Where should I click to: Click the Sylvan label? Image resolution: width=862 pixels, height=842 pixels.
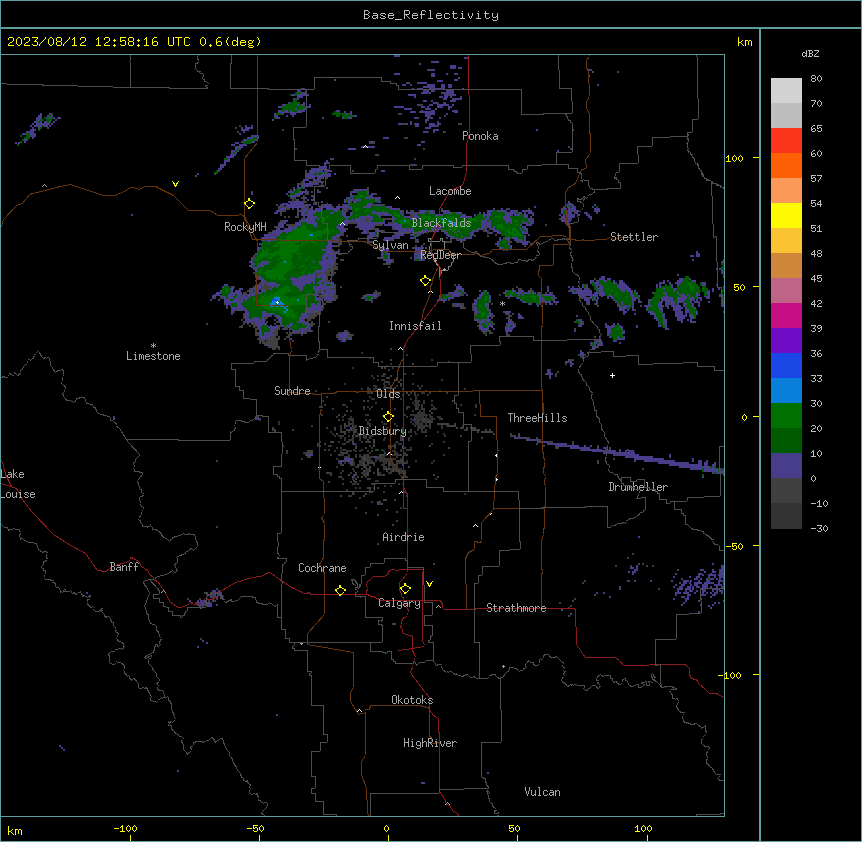(x=390, y=245)
